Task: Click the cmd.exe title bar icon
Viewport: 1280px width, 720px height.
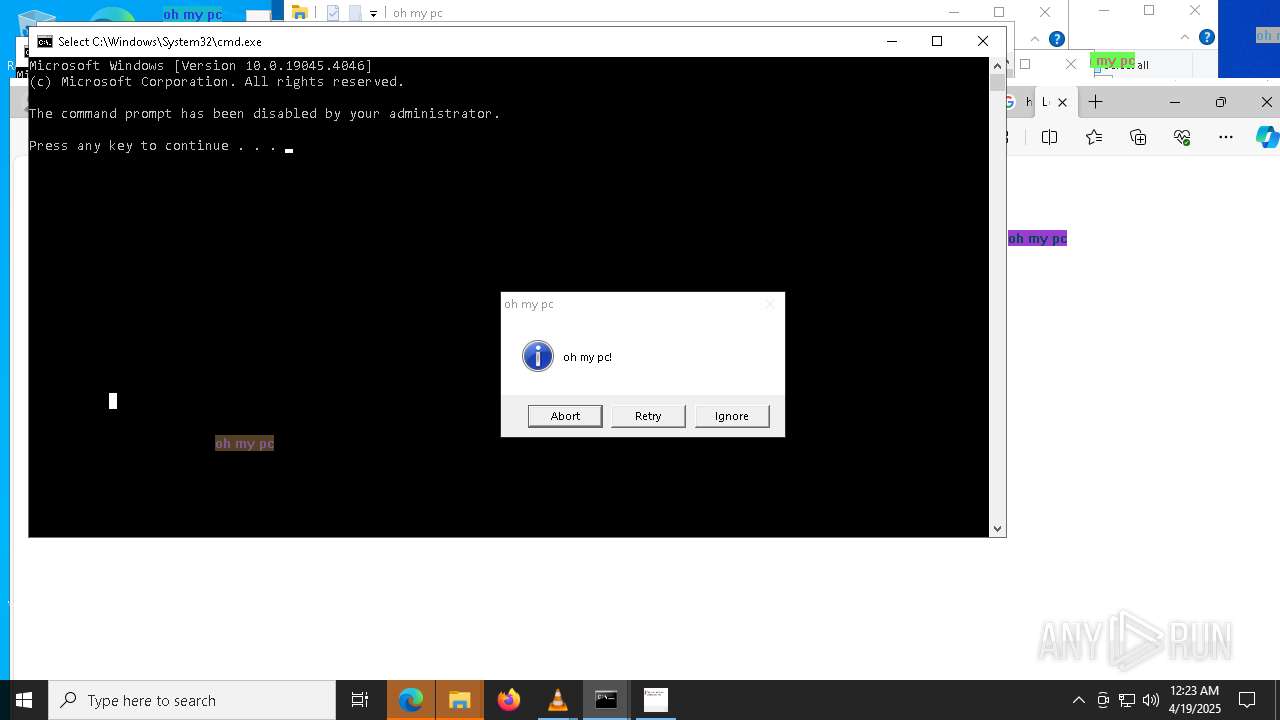Action: 45,42
